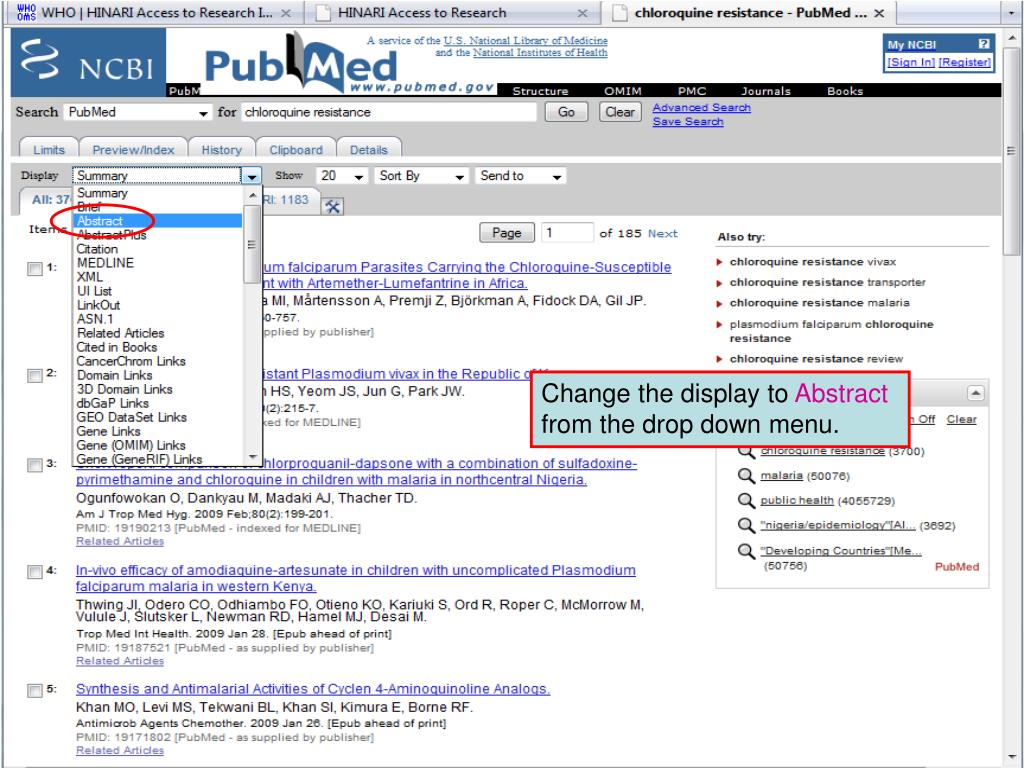Open My NCBI help question-mark icon
Viewport: 1024px width, 768px height.
[984, 44]
